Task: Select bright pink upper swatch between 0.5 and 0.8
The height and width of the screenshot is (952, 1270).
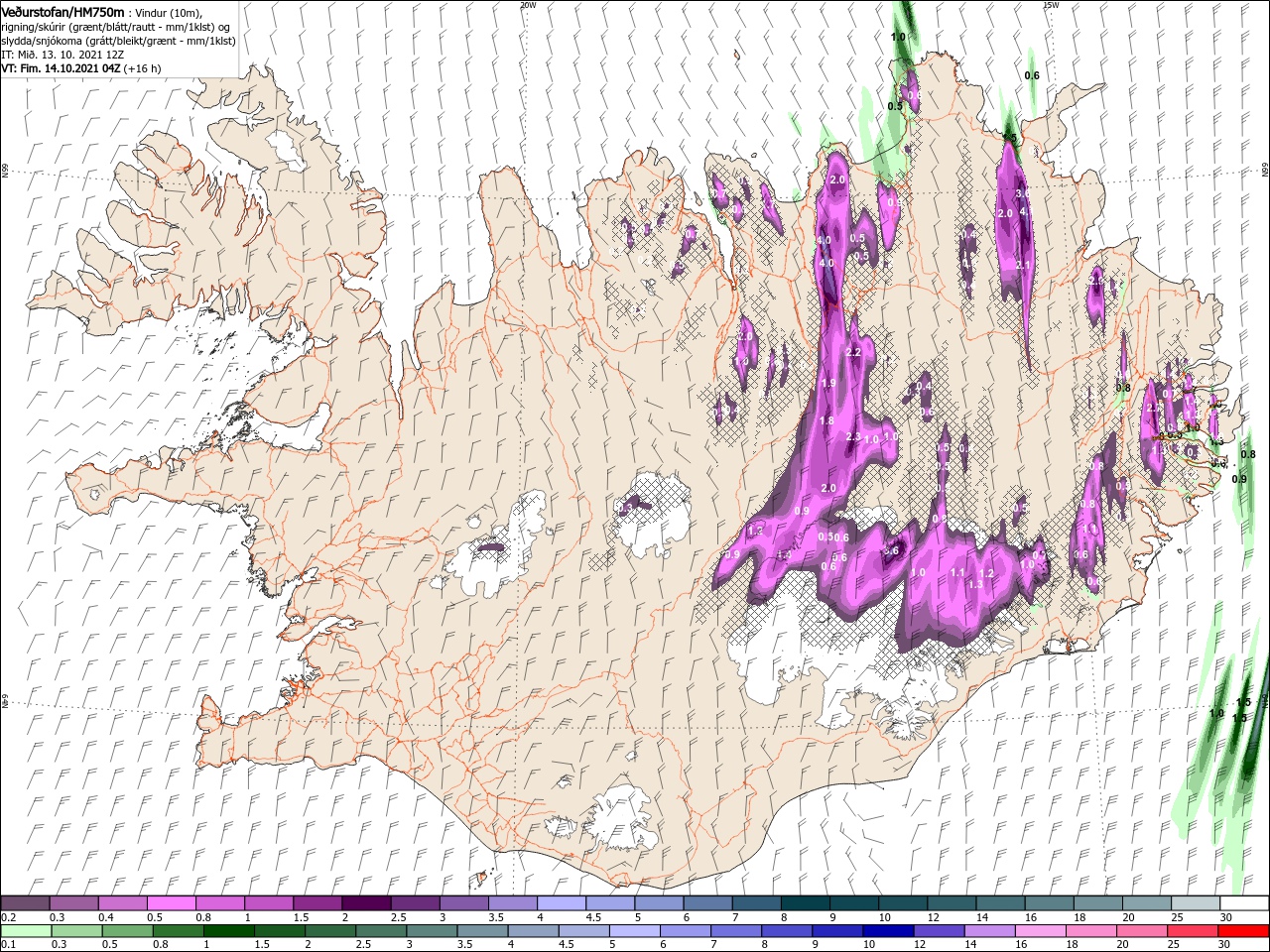Action: pos(171,903)
